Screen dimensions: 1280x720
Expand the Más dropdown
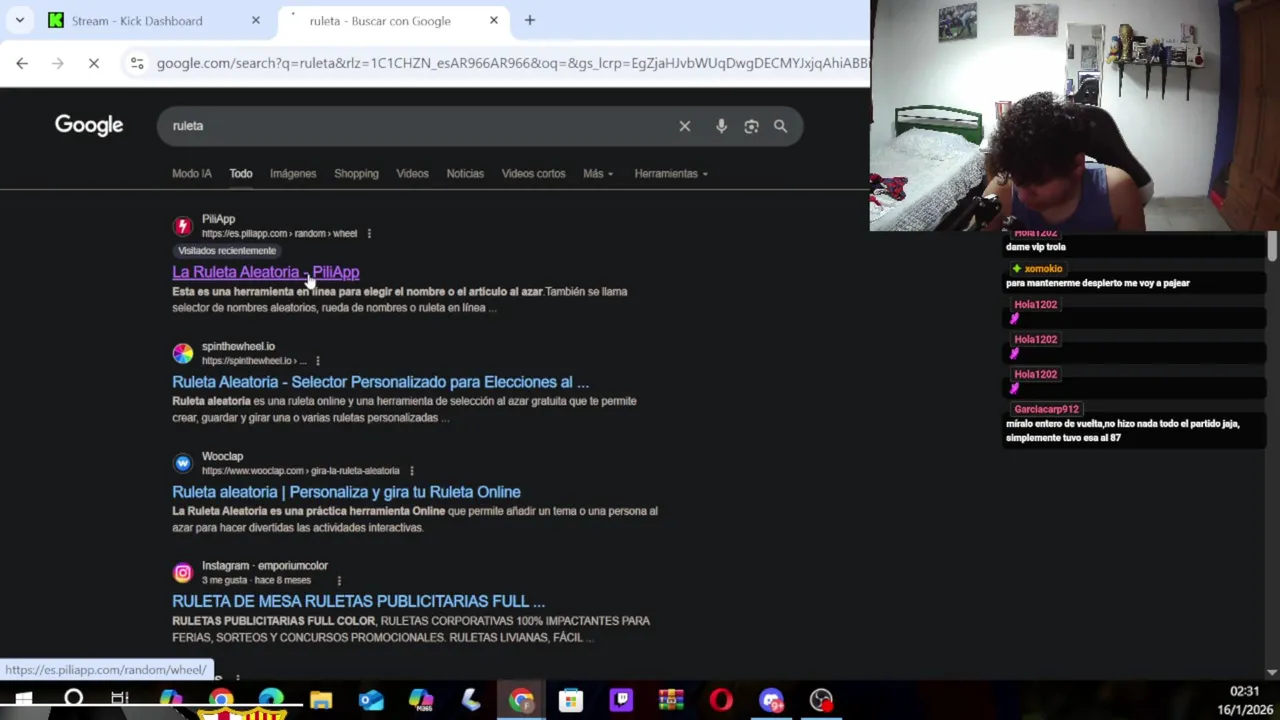tap(598, 173)
